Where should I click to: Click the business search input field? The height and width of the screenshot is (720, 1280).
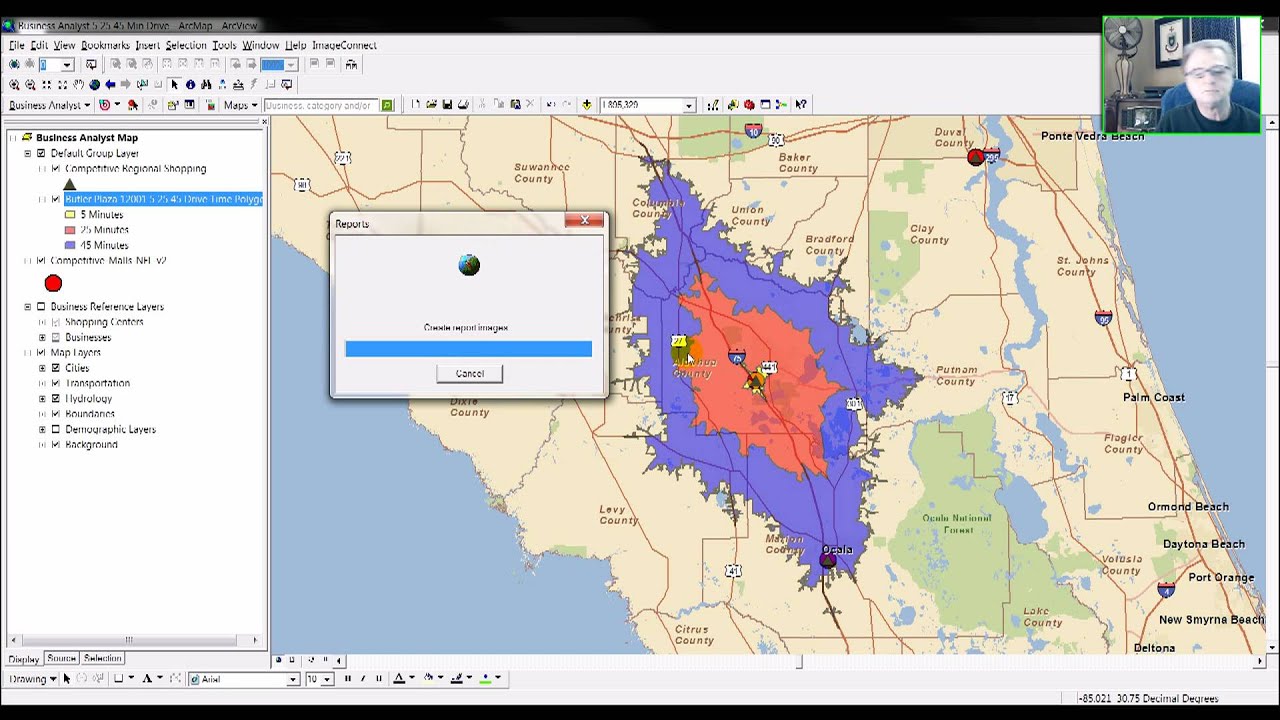tap(321, 105)
